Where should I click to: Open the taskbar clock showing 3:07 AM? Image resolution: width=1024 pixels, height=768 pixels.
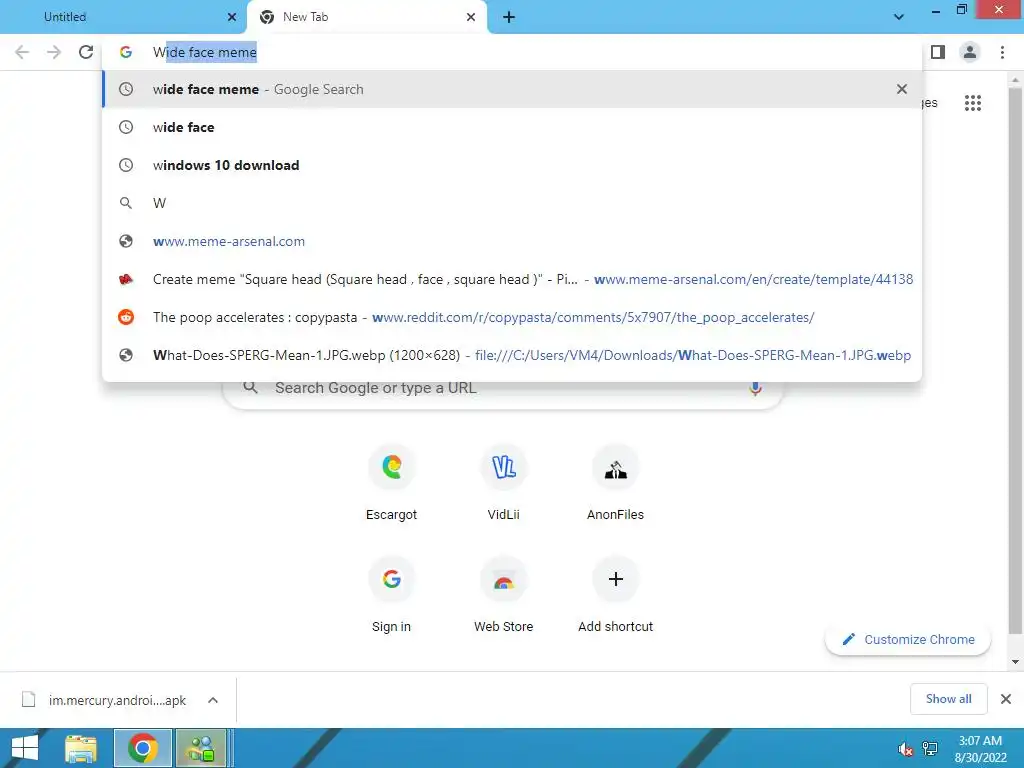click(x=980, y=749)
